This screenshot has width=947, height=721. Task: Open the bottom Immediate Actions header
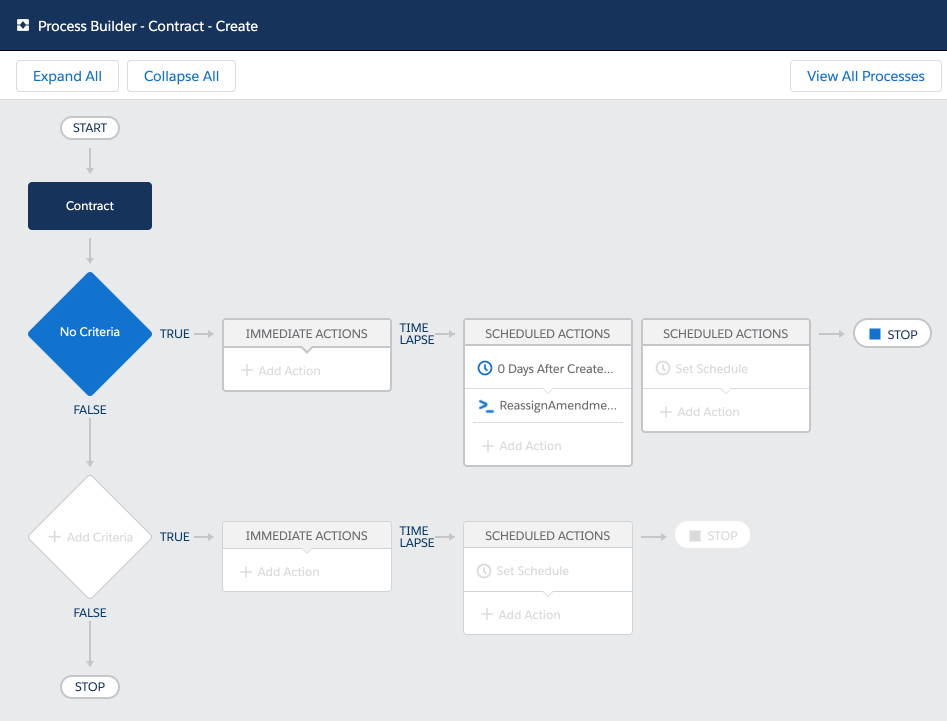[307, 536]
